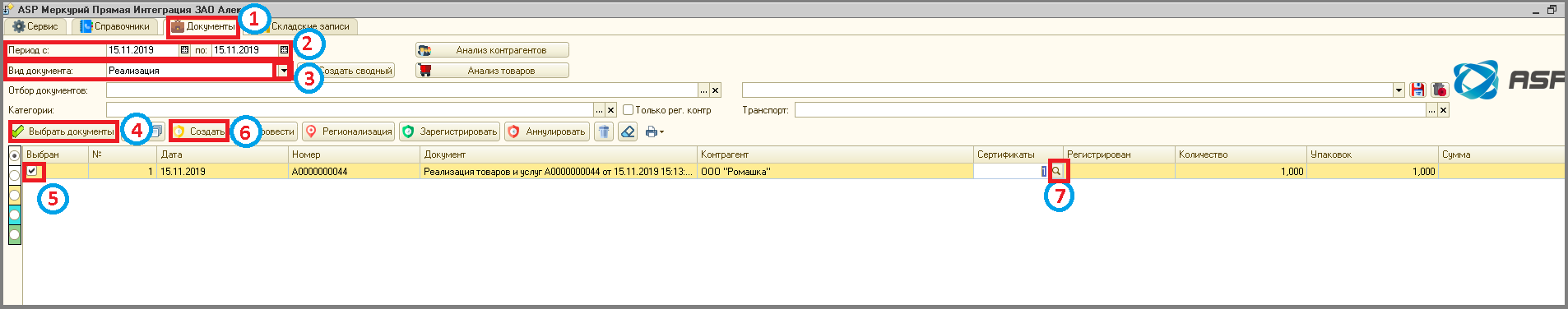Select the ООО "Ромашка" cell
This screenshot has height=309, width=1568.
835,172
